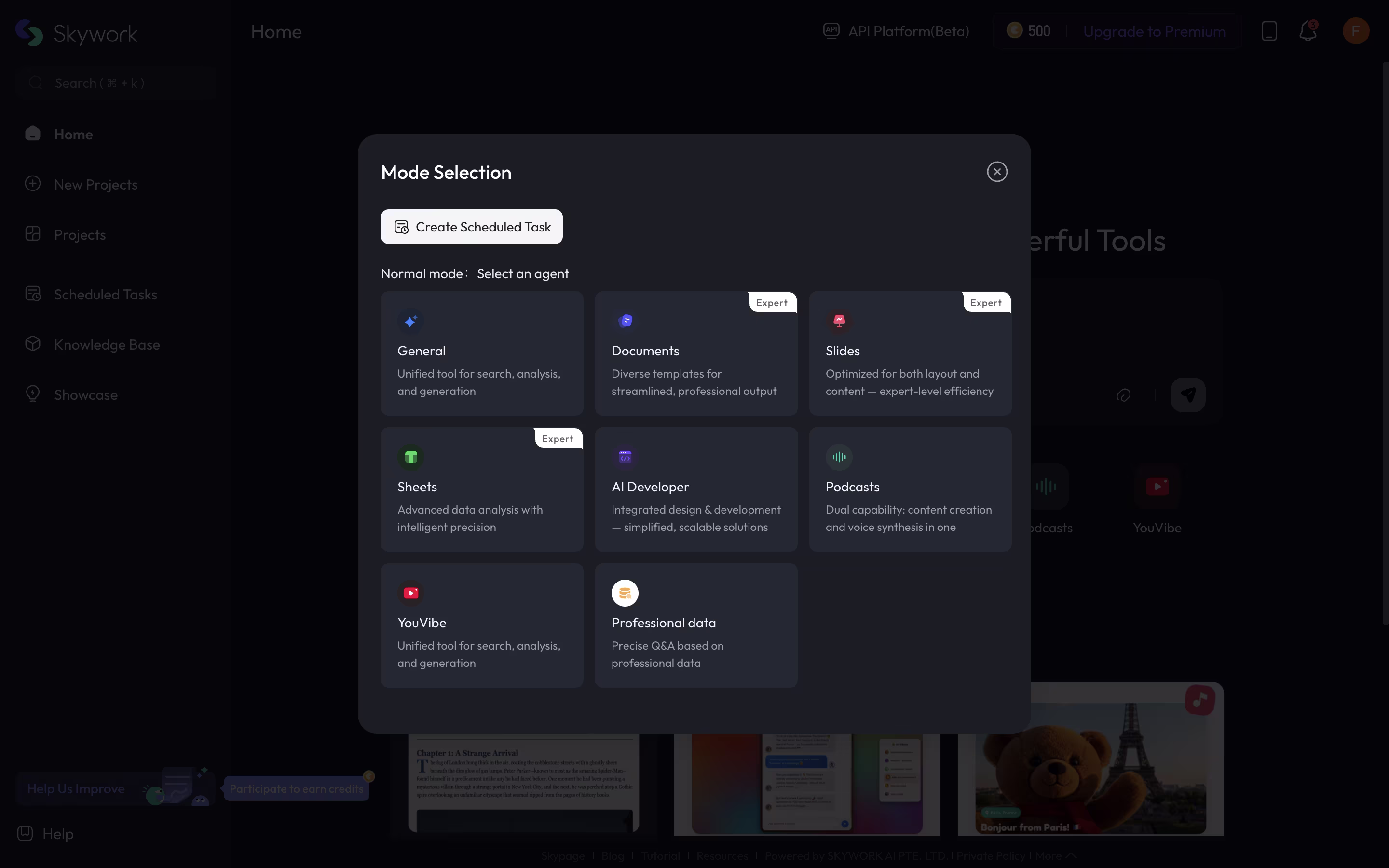Click Create Scheduled Task button
The height and width of the screenshot is (868, 1389).
tap(471, 227)
